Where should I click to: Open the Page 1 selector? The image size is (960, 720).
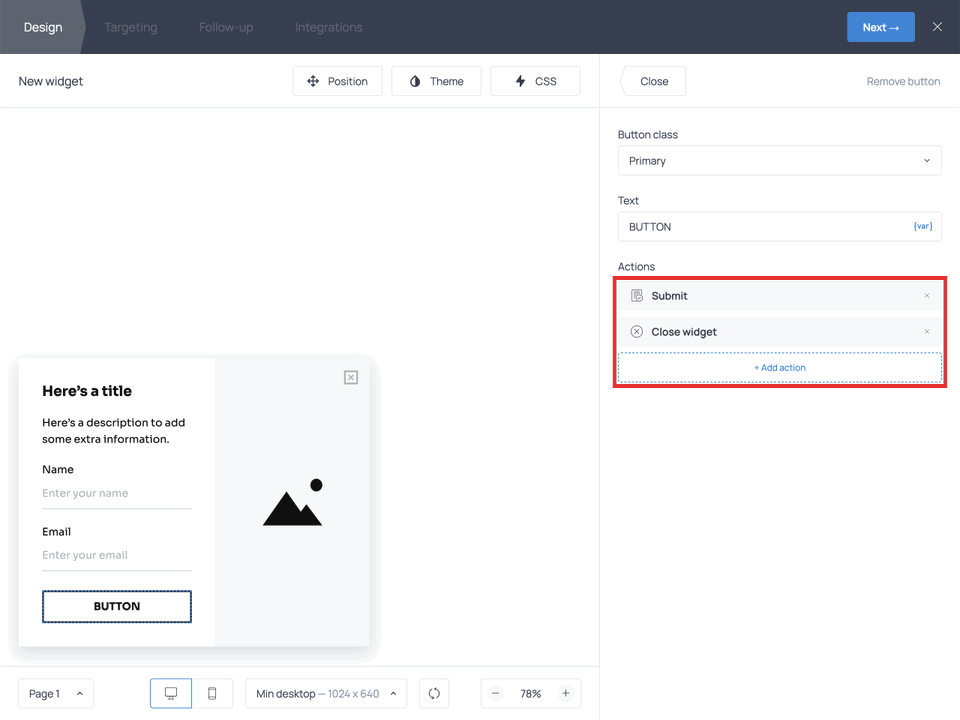[x=55, y=693]
